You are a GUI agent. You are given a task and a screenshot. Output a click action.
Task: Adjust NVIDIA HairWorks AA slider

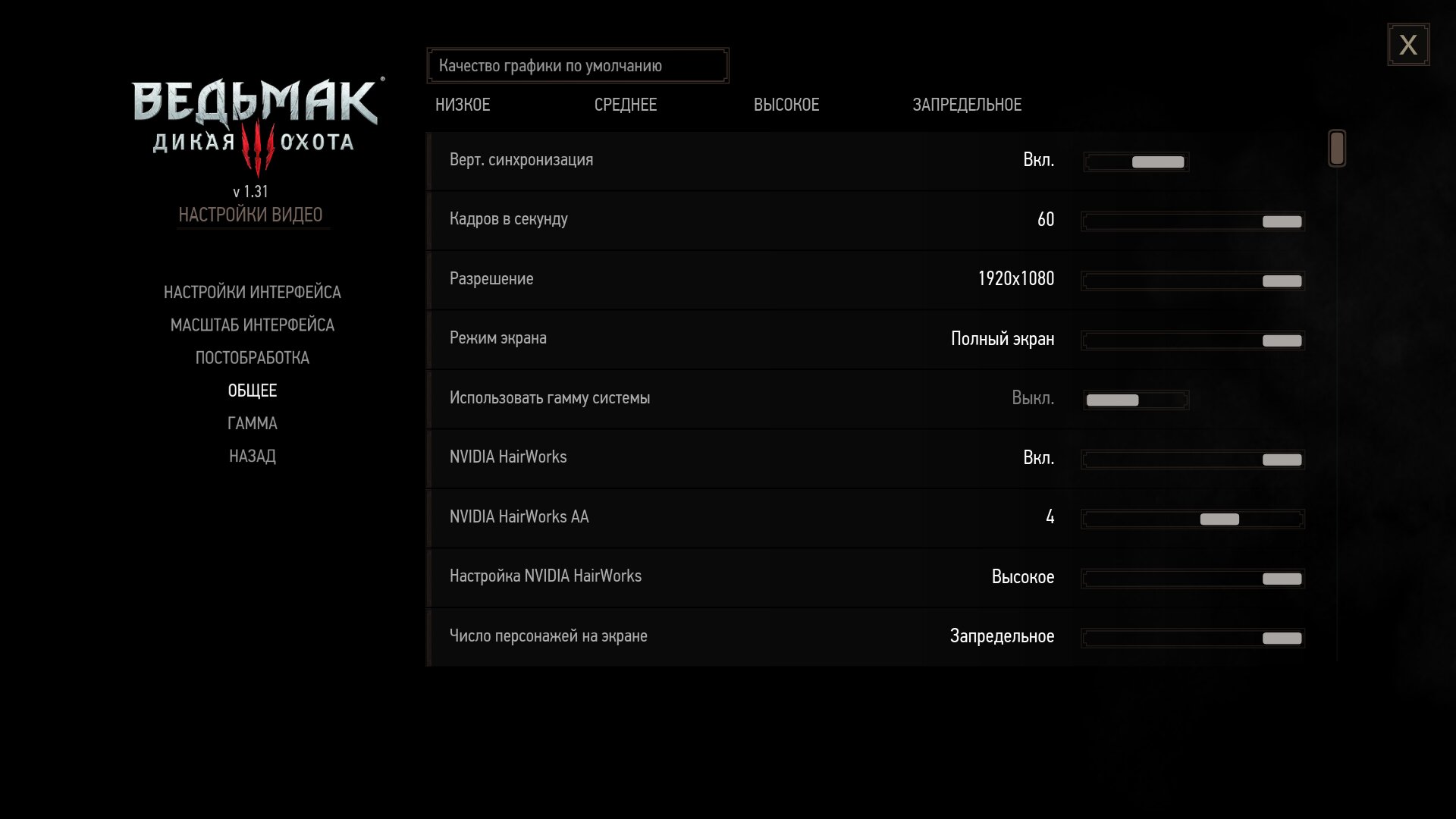(x=1193, y=519)
